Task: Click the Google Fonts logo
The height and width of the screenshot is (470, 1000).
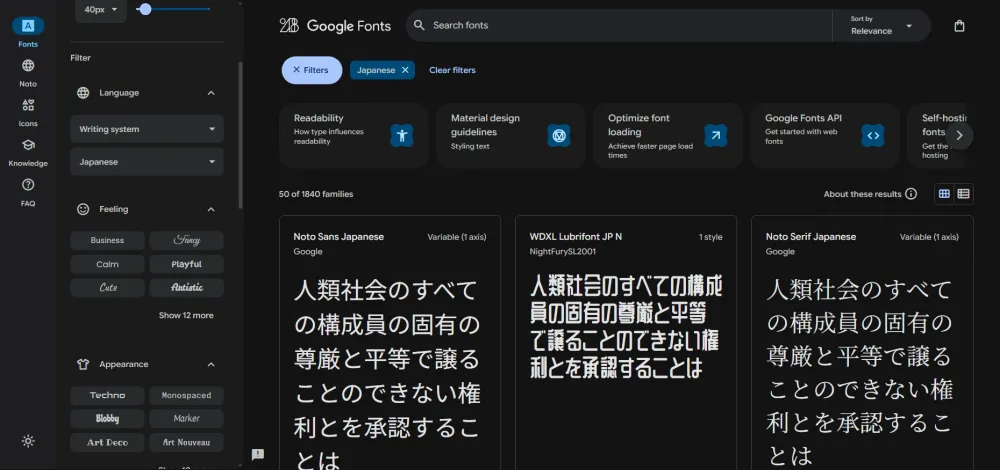Action: [x=335, y=26]
